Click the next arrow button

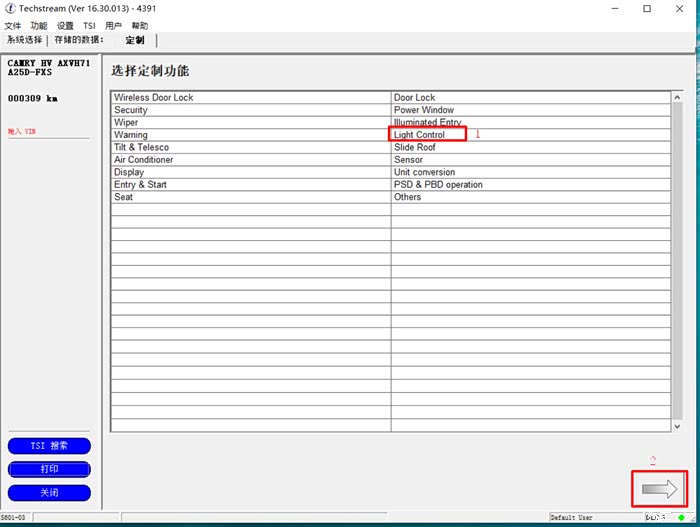point(659,488)
